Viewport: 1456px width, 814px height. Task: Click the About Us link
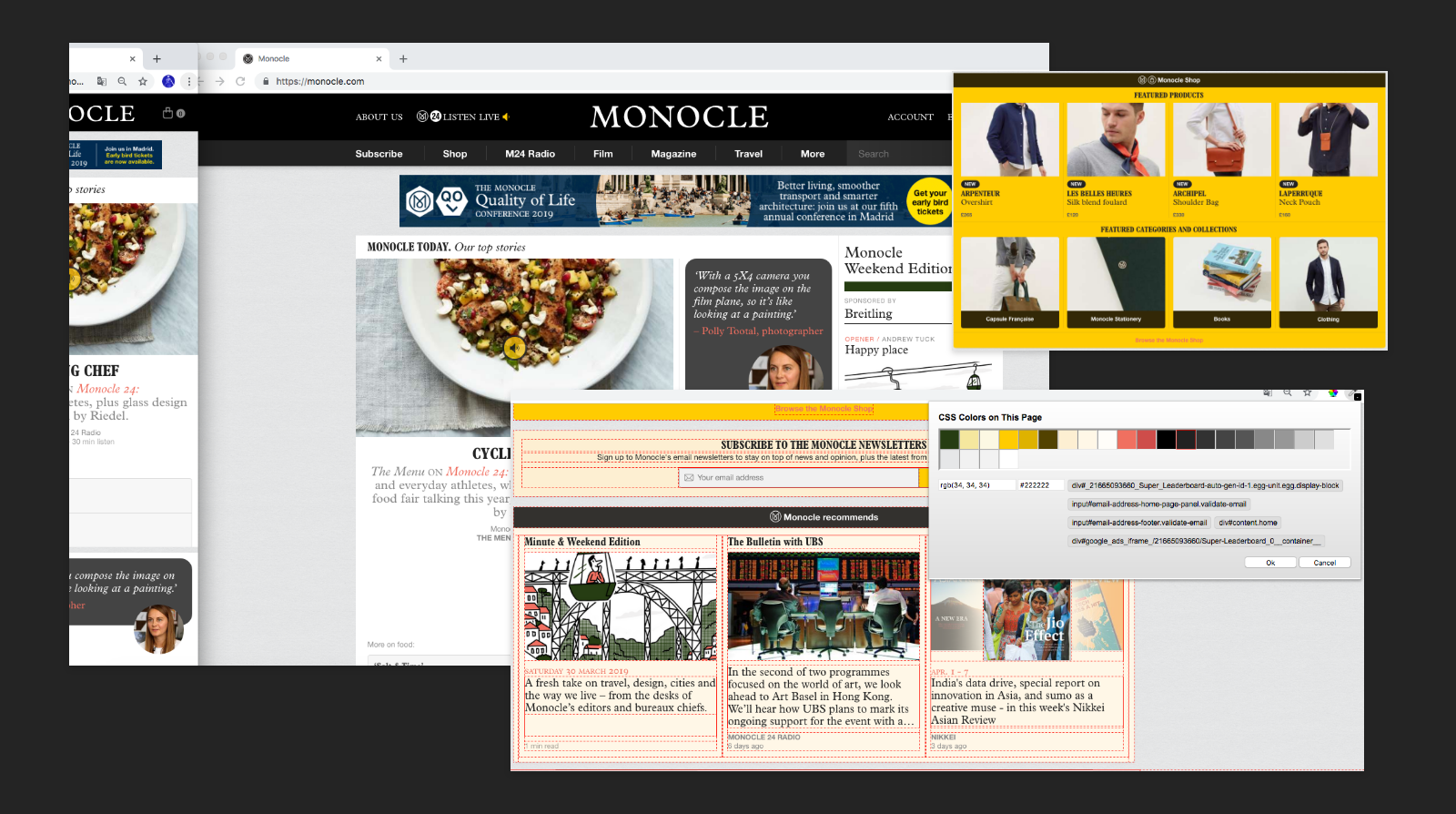379,117
